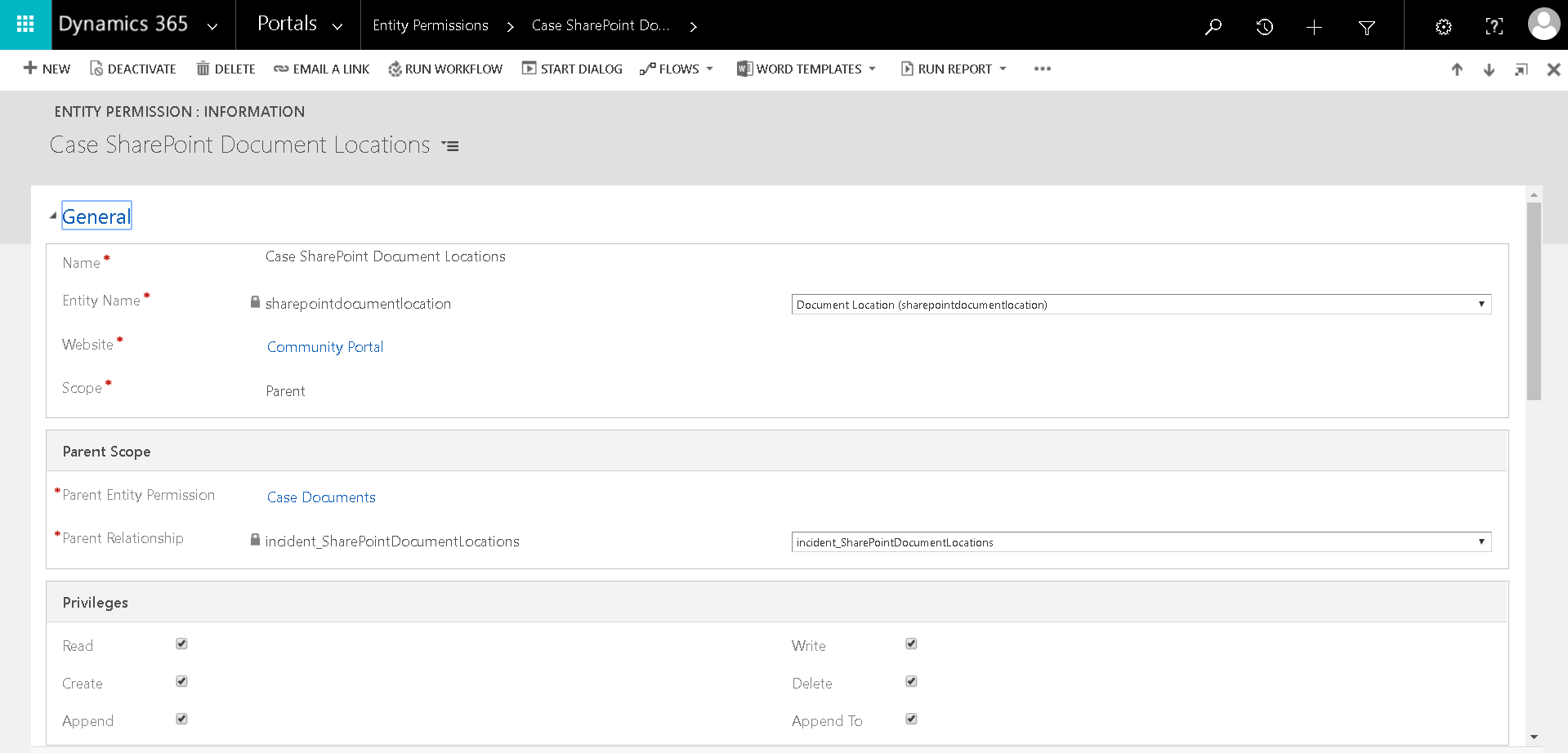Open the FLOWS dropdown menu
The height and width of the screenshot is (753, 1568).
point(677,69)
